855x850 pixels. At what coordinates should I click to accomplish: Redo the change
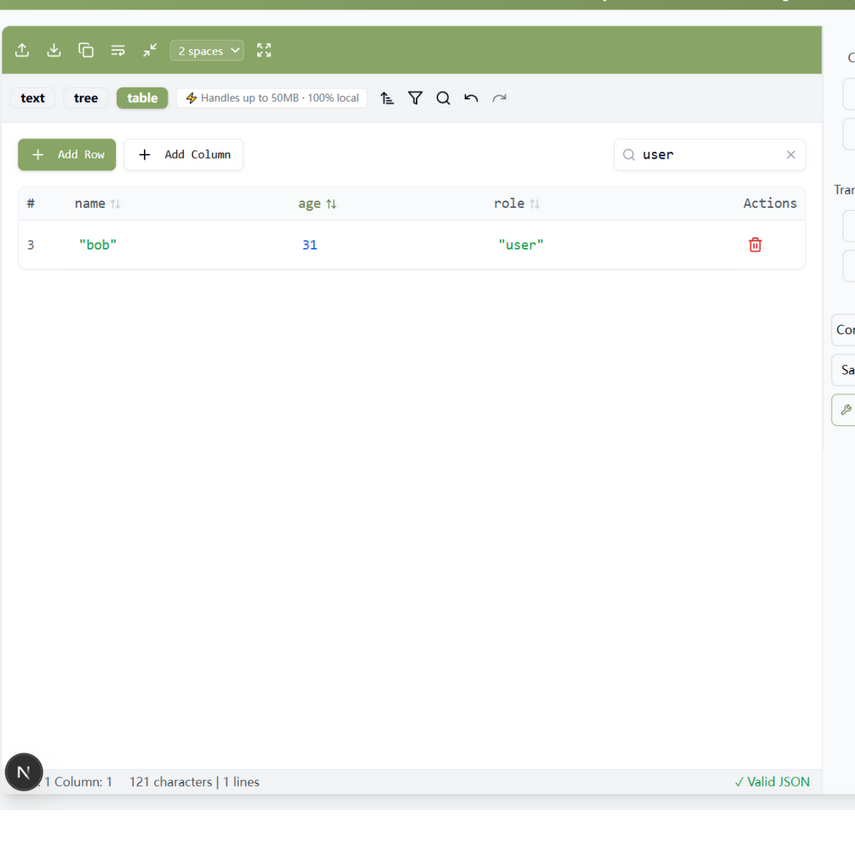(499, 98)
